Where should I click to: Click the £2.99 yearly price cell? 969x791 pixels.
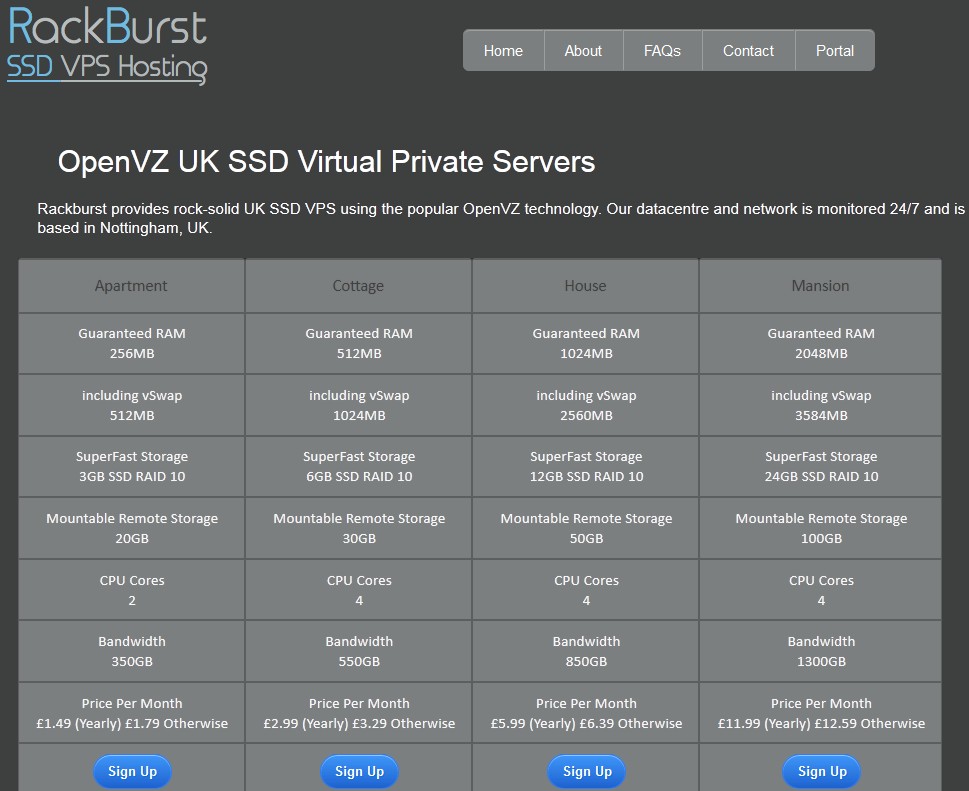[358, 713]
